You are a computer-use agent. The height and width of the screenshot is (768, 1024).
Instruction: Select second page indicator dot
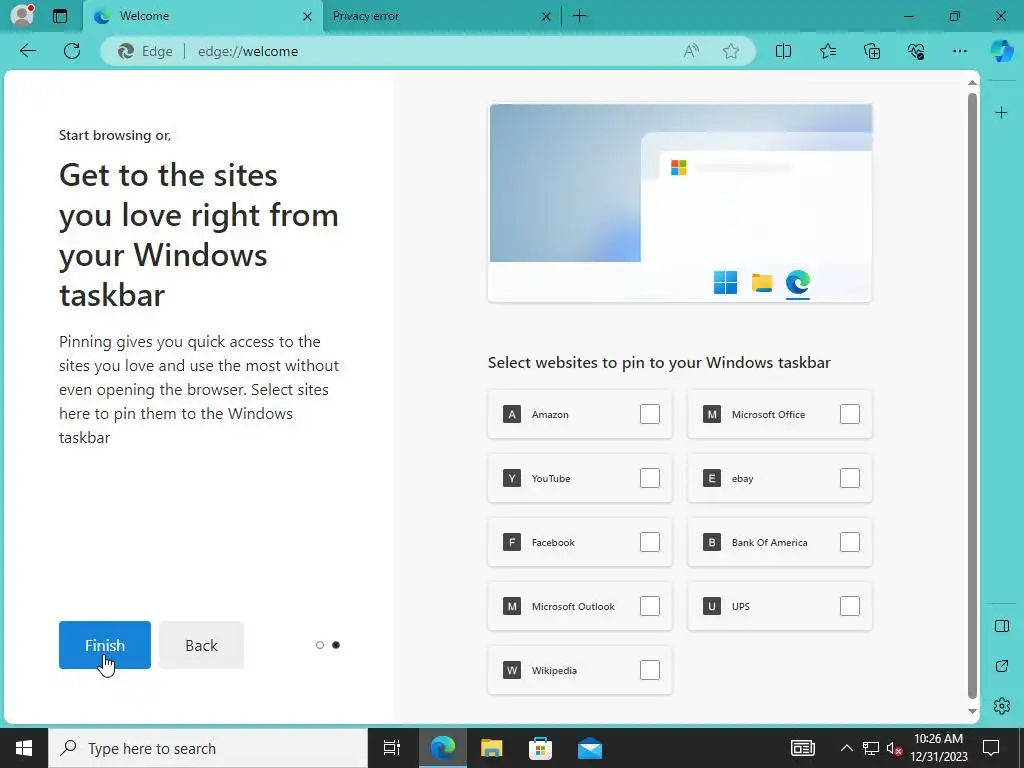pyautogui.click(x=336, y=645)
